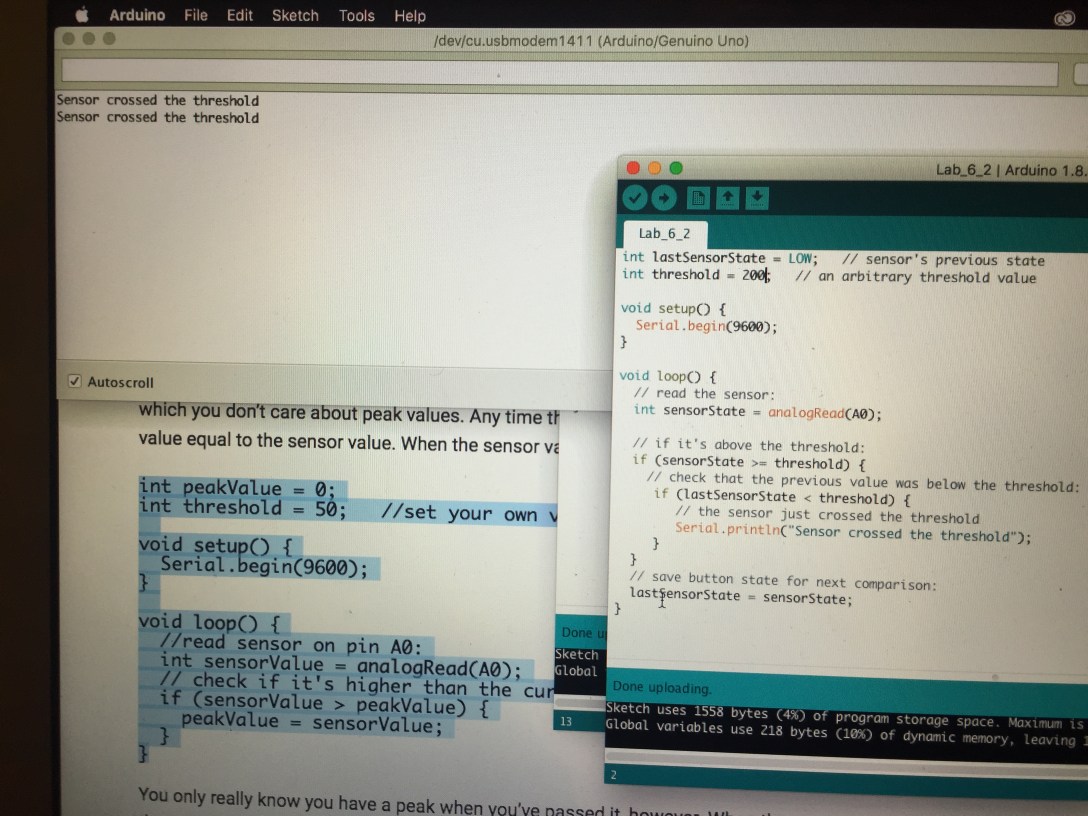Click the Creative Cloud menu bar icon
Viewport: 1088px width, 816px height.
[x=1063, y=17]
